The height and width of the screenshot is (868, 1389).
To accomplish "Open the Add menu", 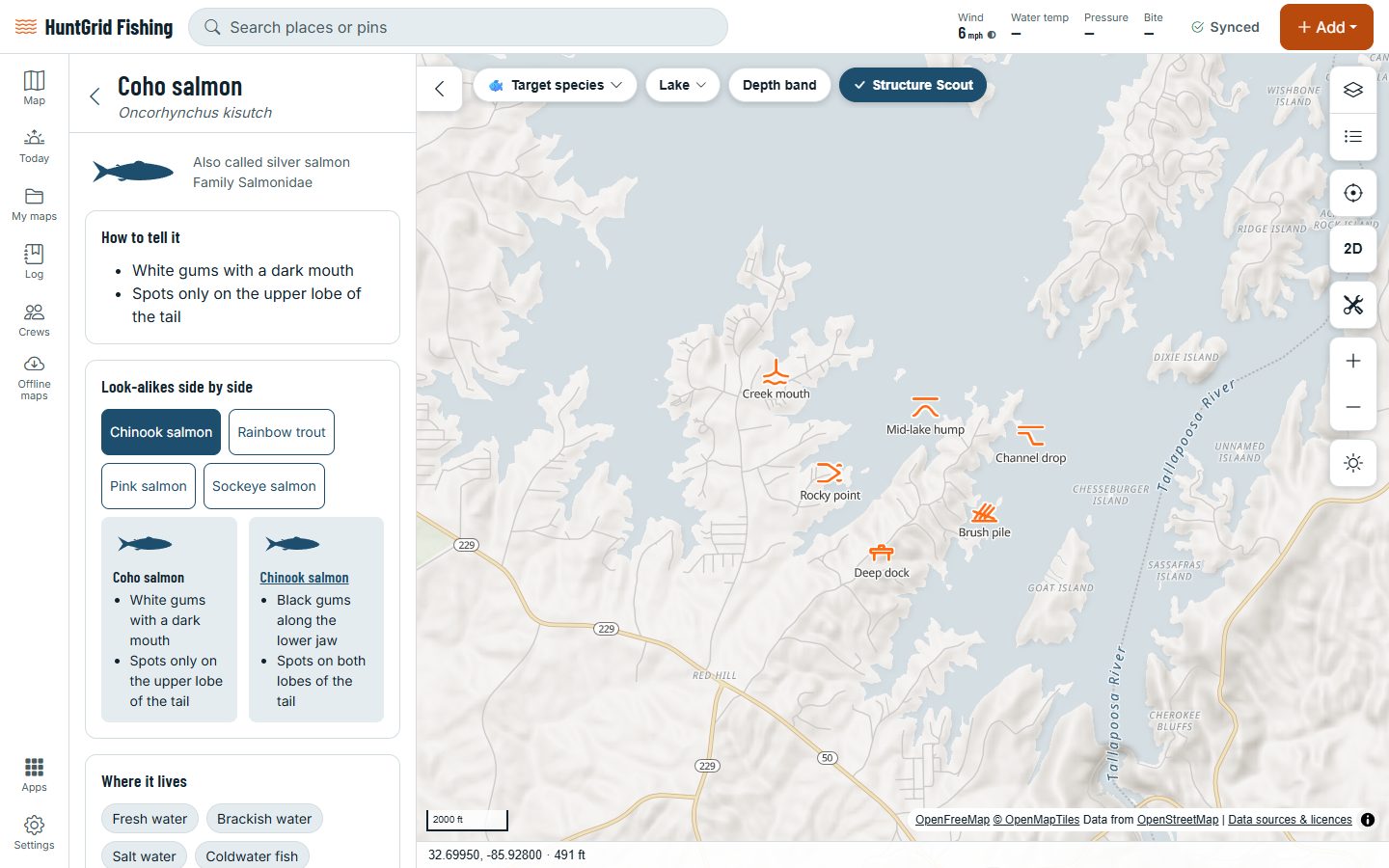I will point(1326,27).
